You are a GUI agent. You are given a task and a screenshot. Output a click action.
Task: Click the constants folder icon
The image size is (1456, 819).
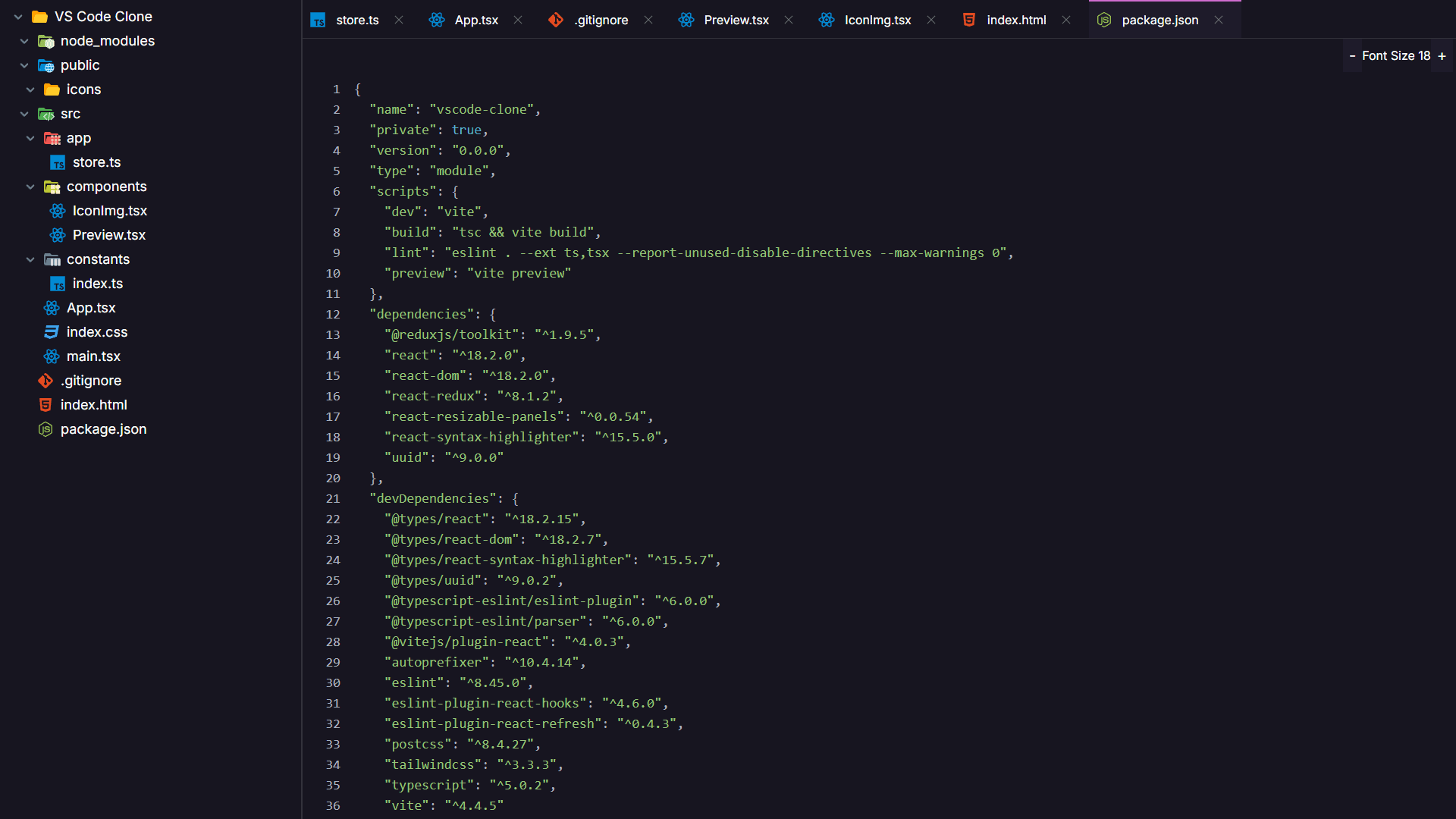(52, 259)
